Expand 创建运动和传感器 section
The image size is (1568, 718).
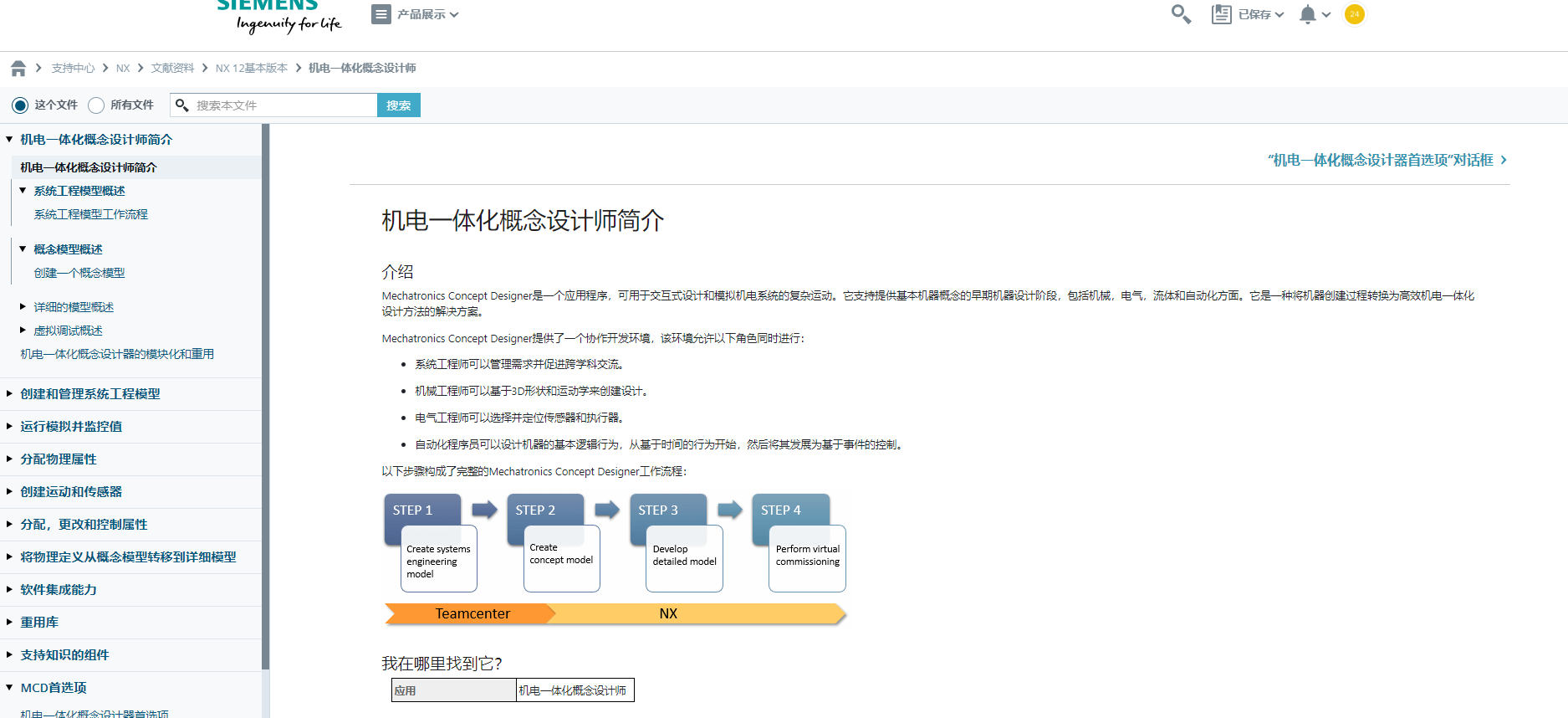[9, 491]
